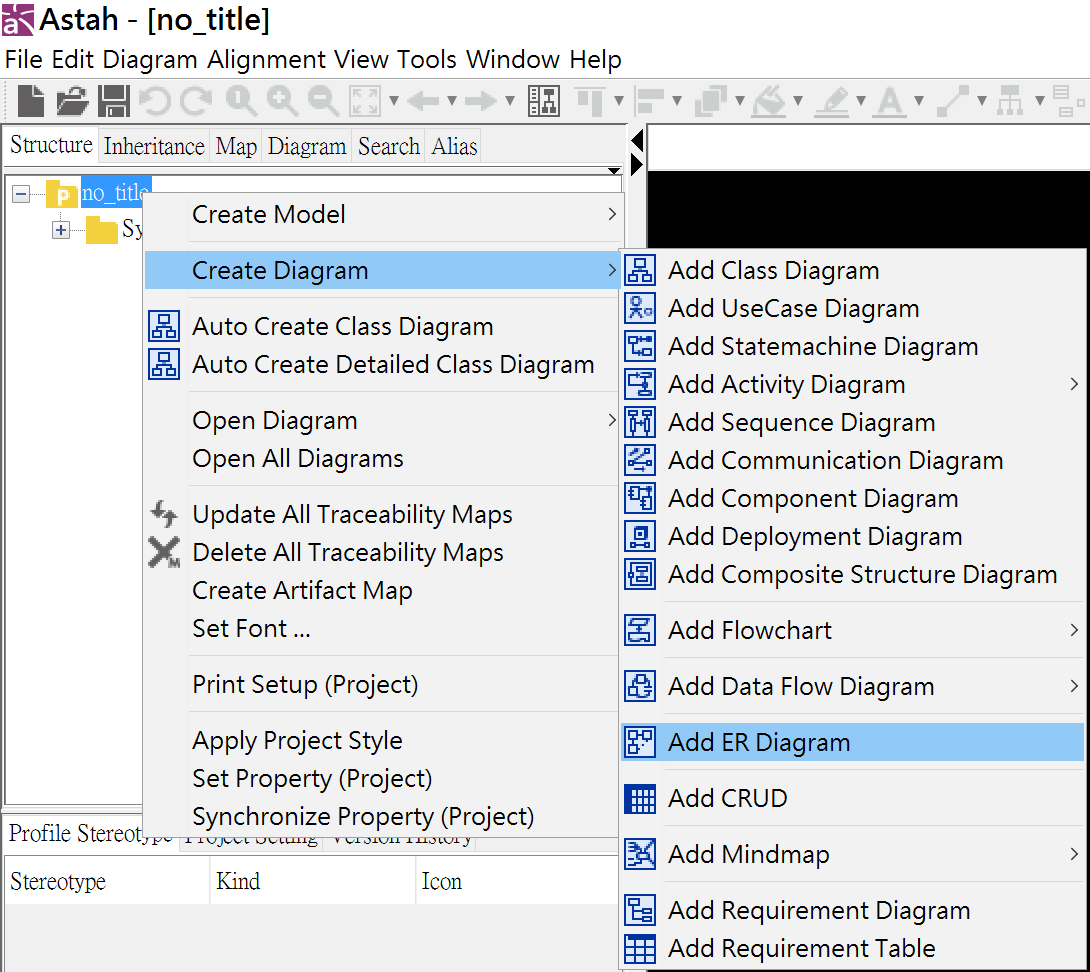The width and height of the screenshot is (1090, 972).
Task: Click the Zoom Out magnifier icon
Action: [x=323, y=101]
